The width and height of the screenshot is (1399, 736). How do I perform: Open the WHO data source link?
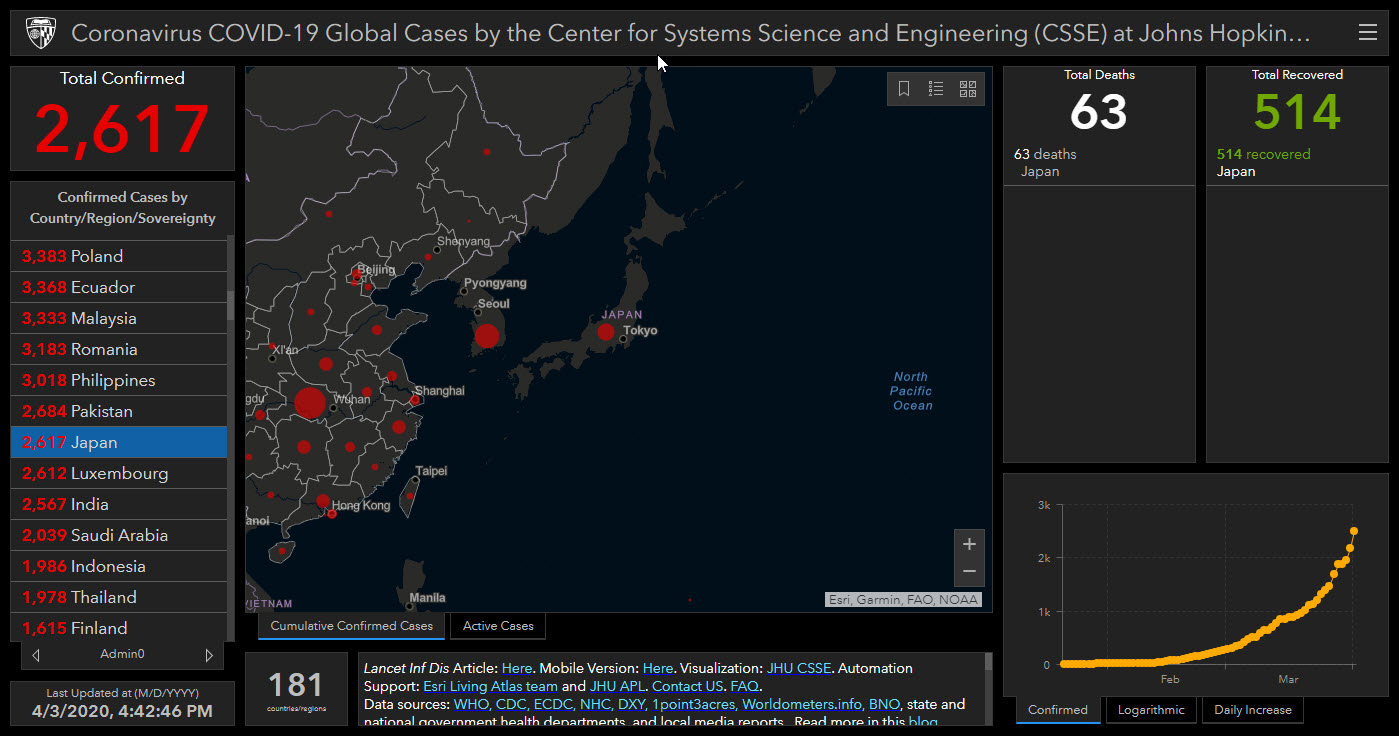tap(470, 704)
